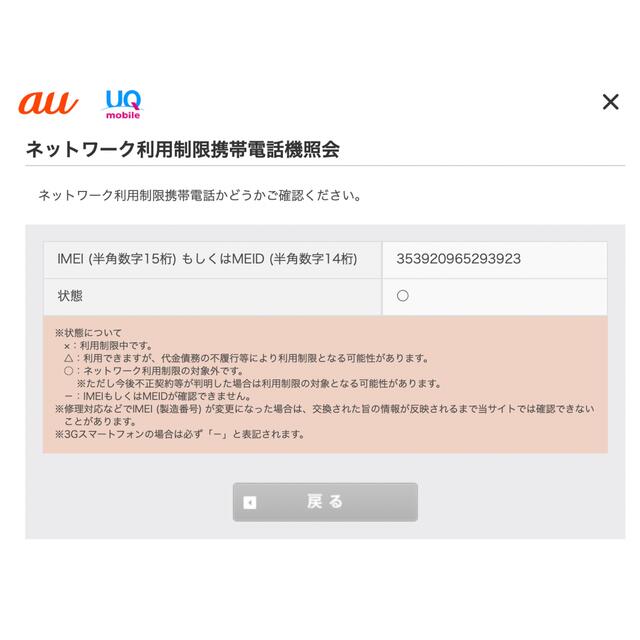Click the ※状態について note heading
This screenshot has height=640, width=640.
(88, 333)
